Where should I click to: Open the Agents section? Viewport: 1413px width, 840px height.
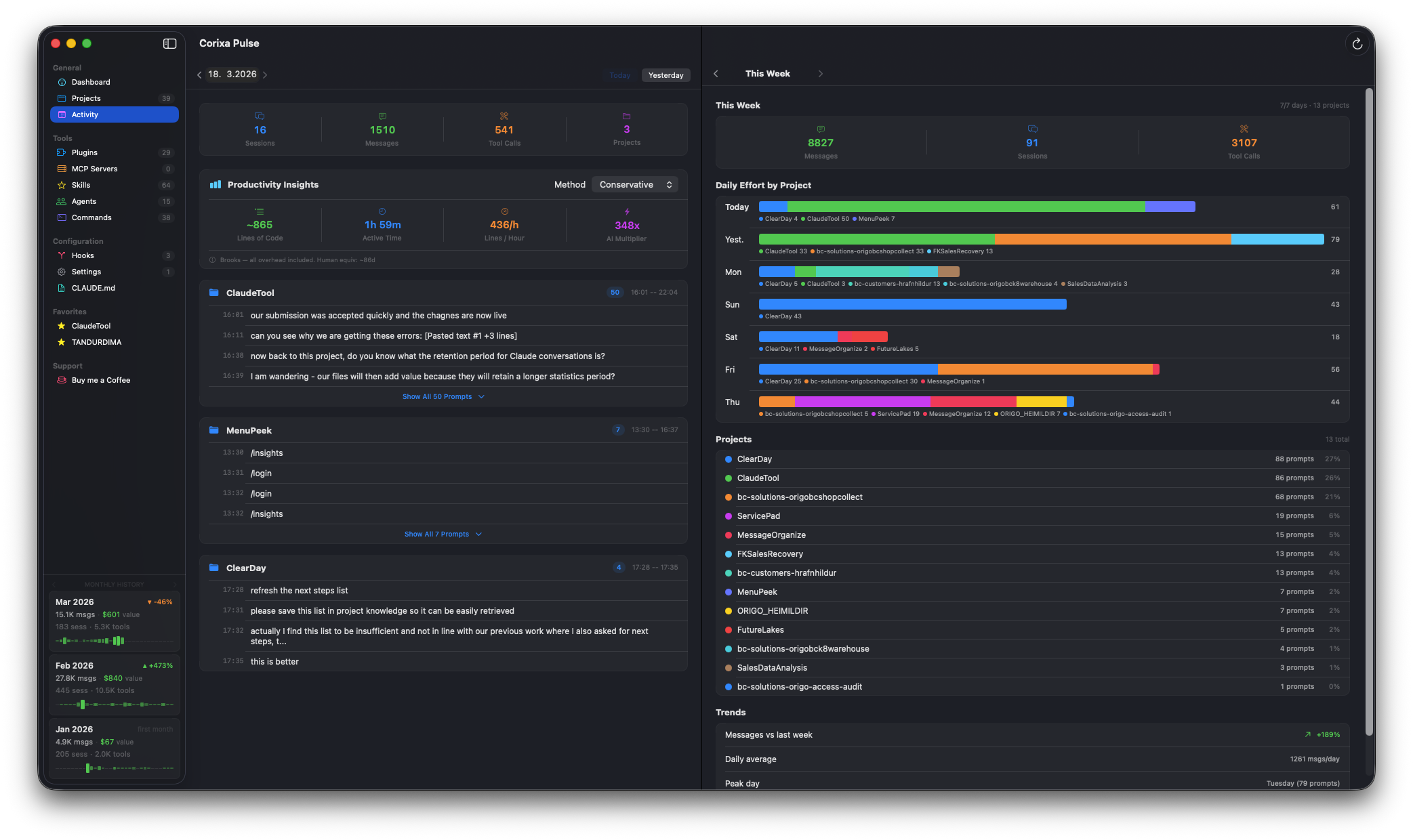[85, 201]
